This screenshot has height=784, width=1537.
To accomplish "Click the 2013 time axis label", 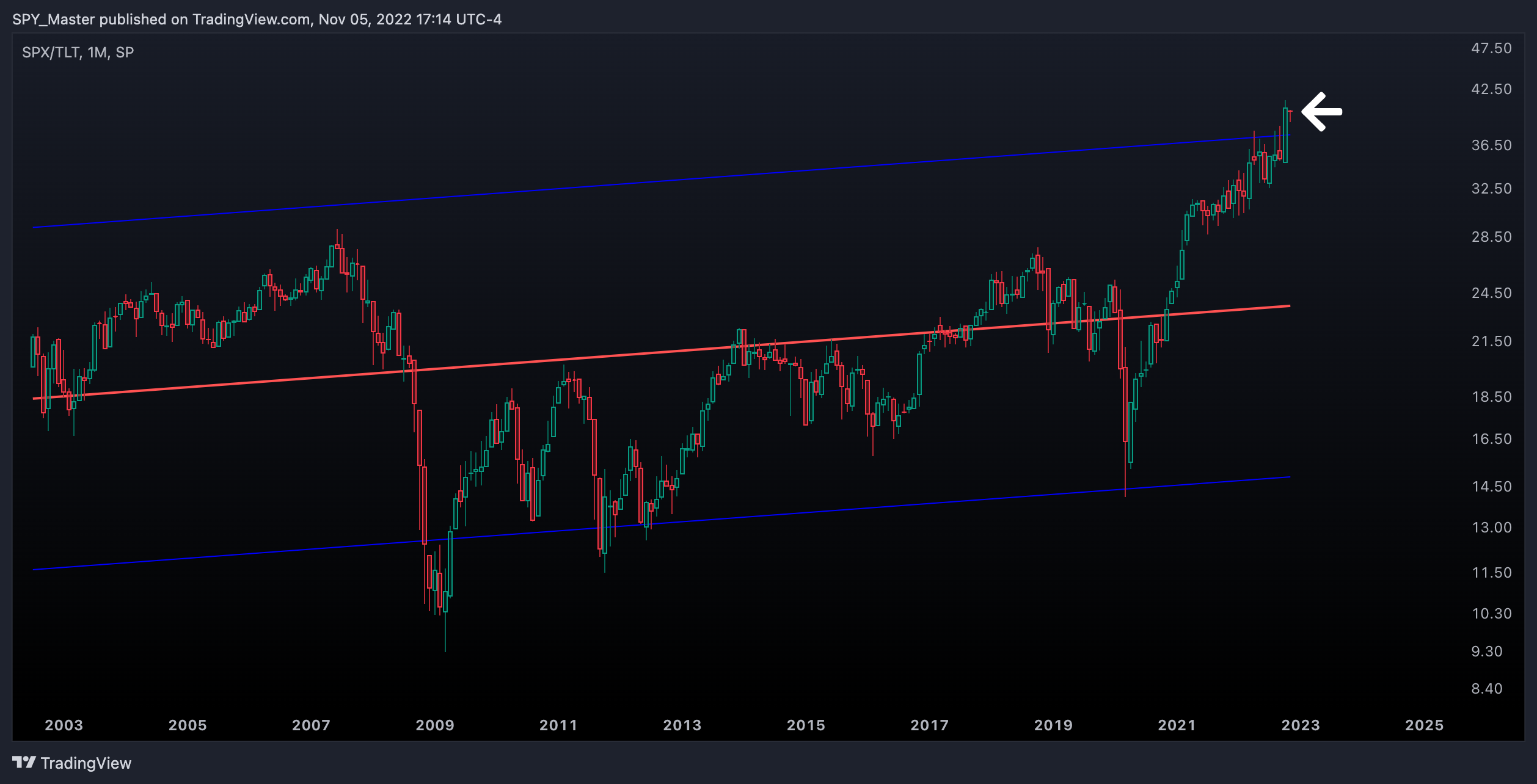I will tap(682, 725).
